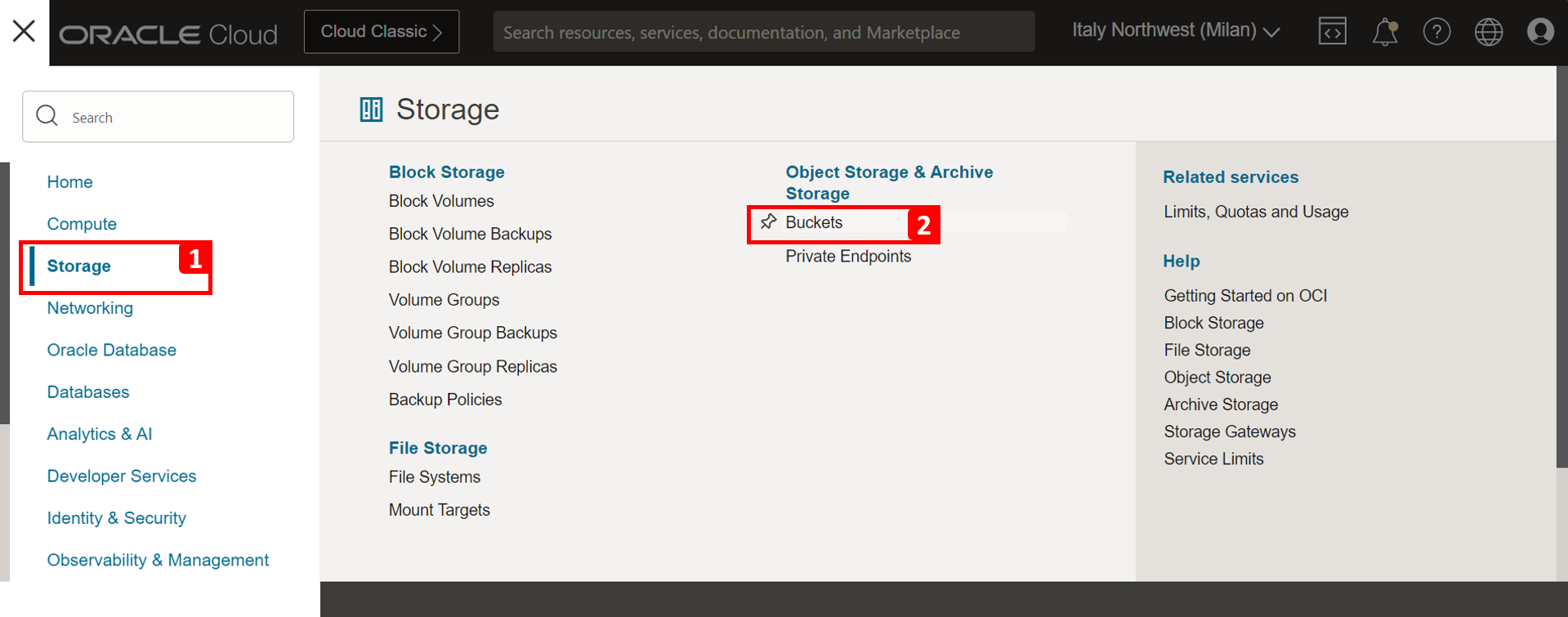
Task: Select Databases in the navigation menu
Action: (x=88, y=392)
